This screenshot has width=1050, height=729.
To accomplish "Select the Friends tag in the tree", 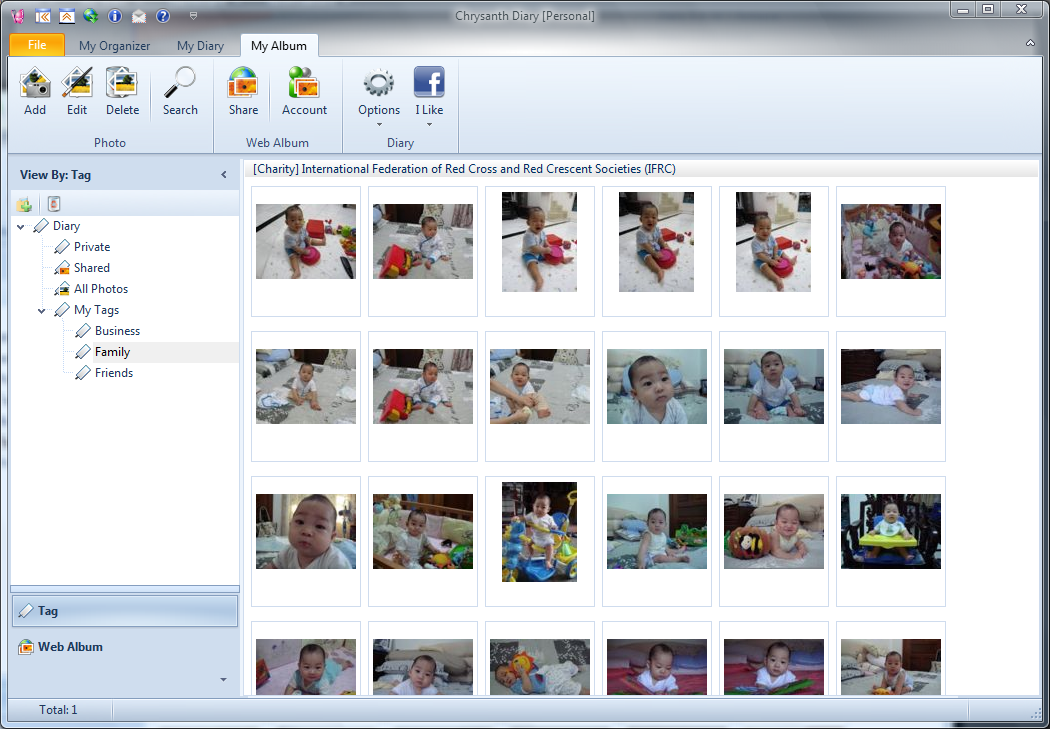I will 113,373.
